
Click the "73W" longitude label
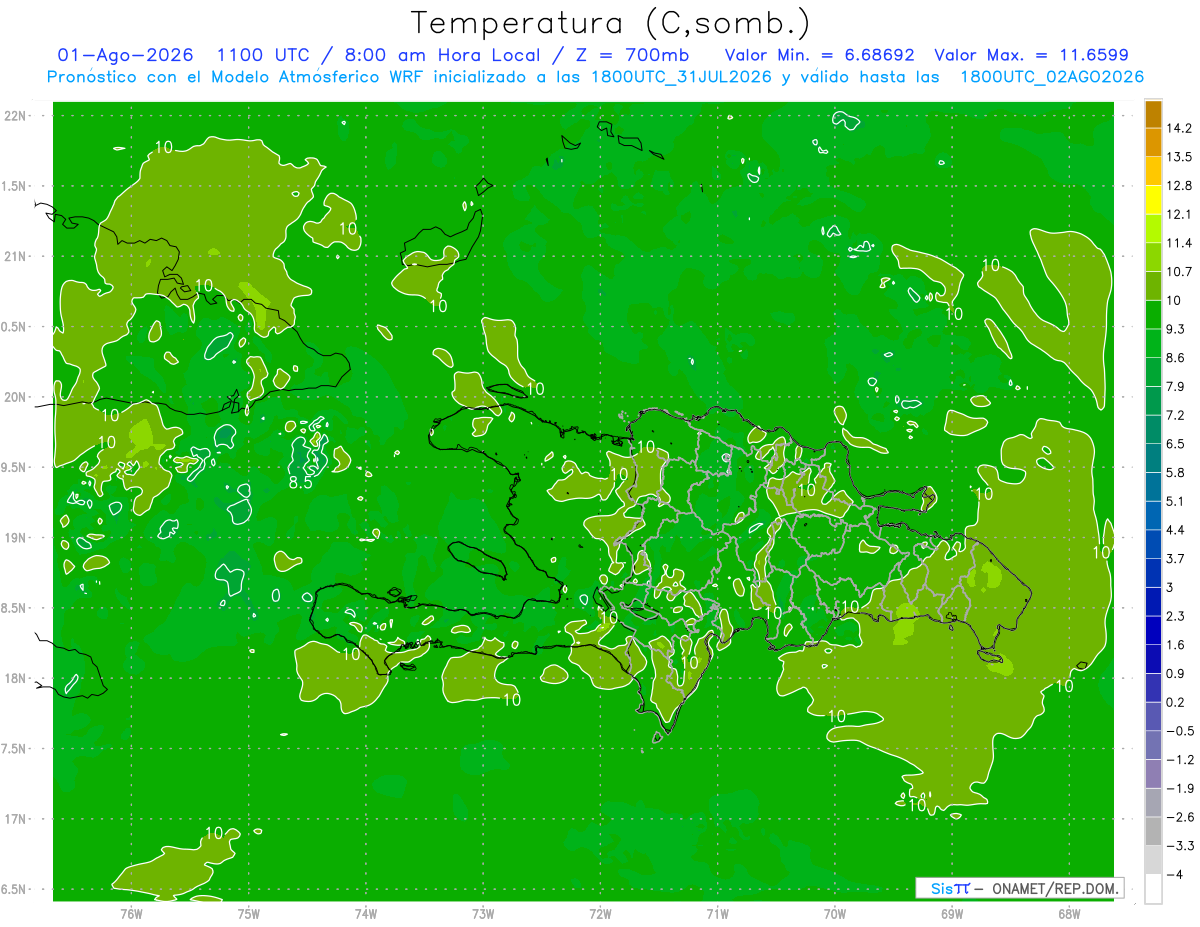483,913
